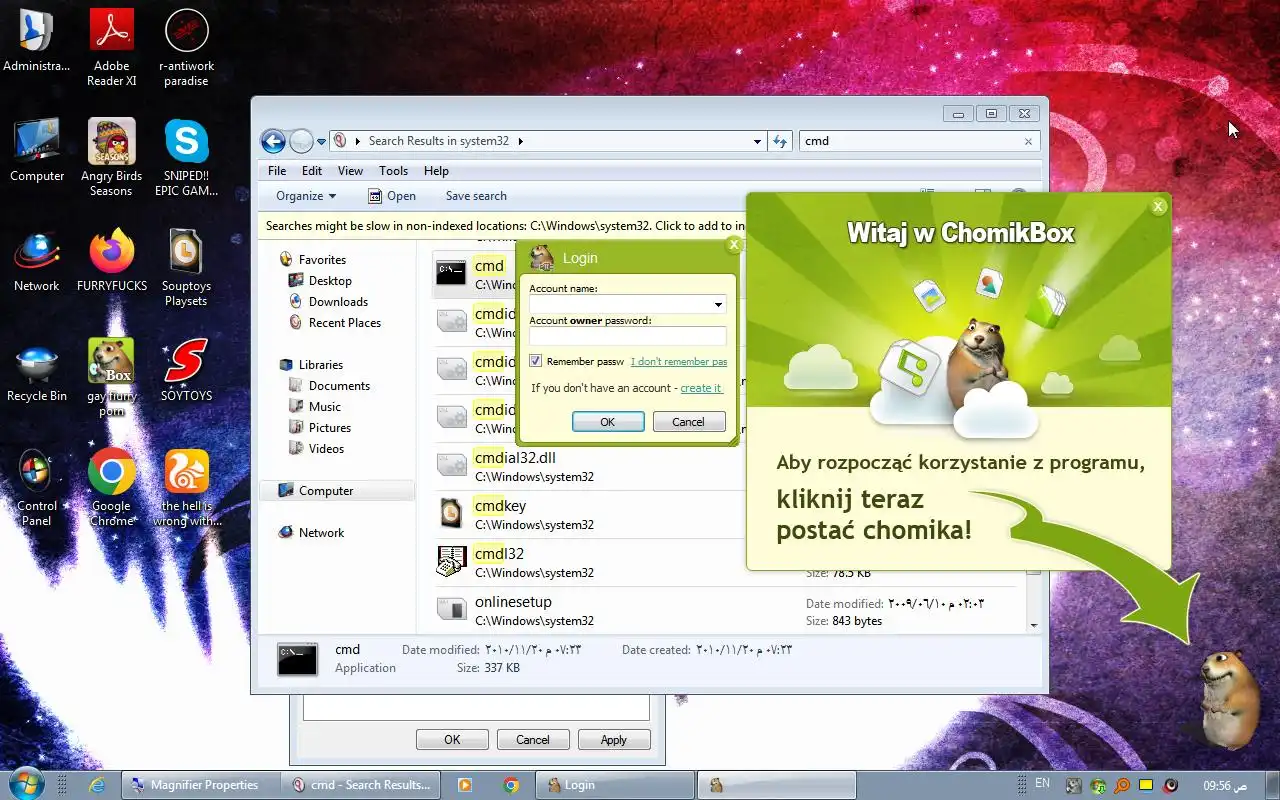Viewport: 1280px width, 800px height.
Task: Select the SOYTOYS desktop icon
Action: (x=186, y=370)
